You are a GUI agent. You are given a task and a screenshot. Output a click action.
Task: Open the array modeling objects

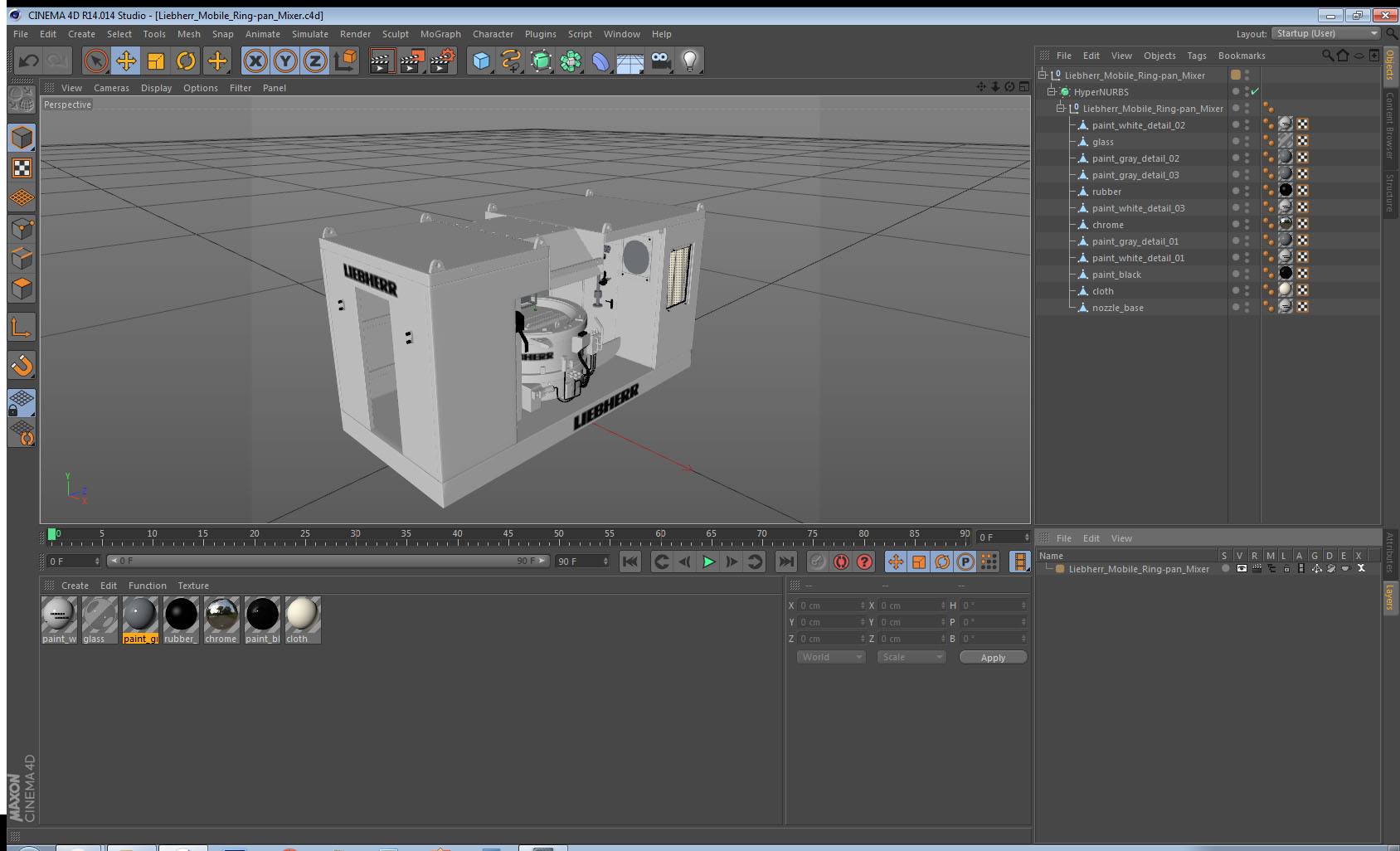571,61
